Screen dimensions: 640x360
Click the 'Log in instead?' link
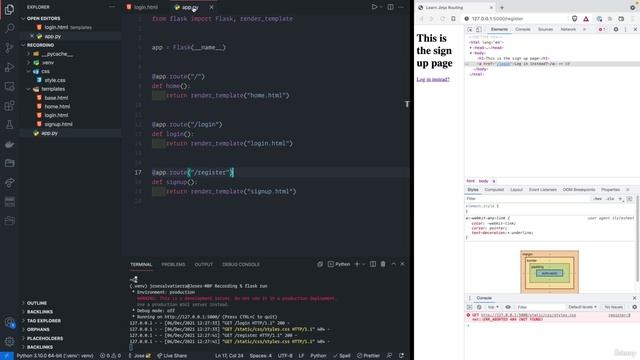tap(433, 79)
